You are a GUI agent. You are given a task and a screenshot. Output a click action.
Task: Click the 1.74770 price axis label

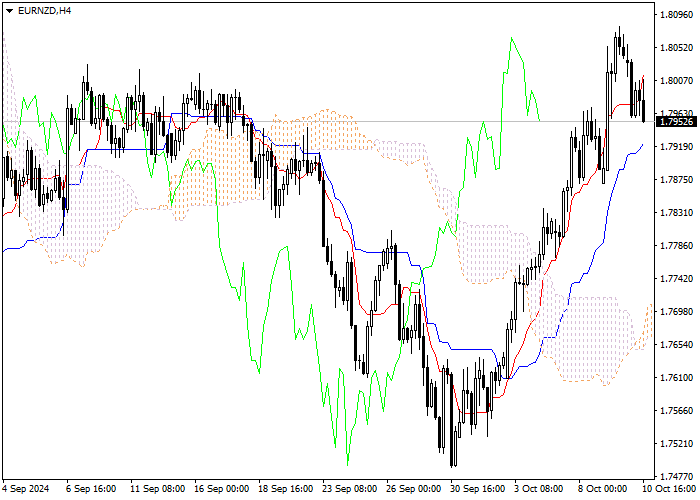677,477
